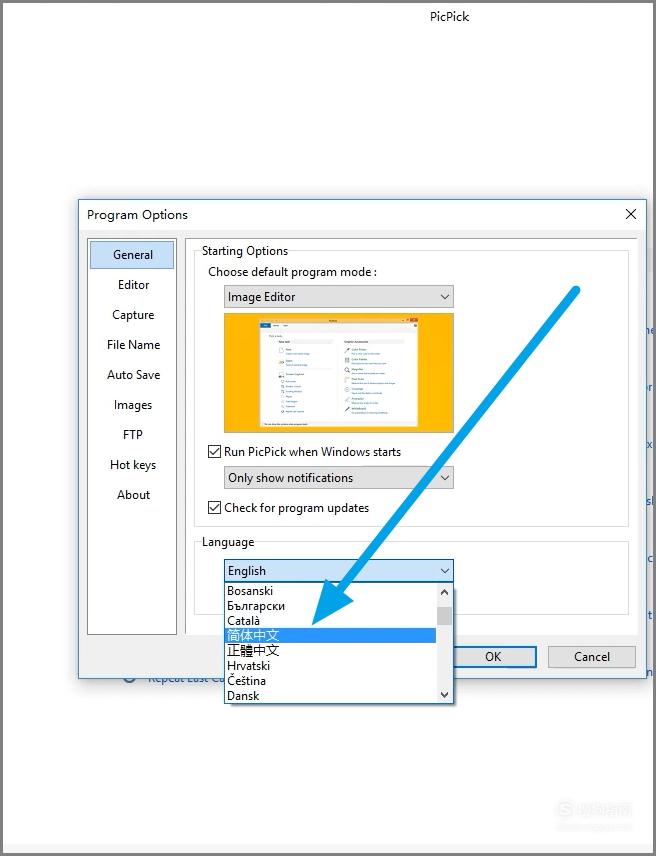Screen dimensions: 656x856
Task: Go to Auto Save settings
Action: tap(133, 375)
